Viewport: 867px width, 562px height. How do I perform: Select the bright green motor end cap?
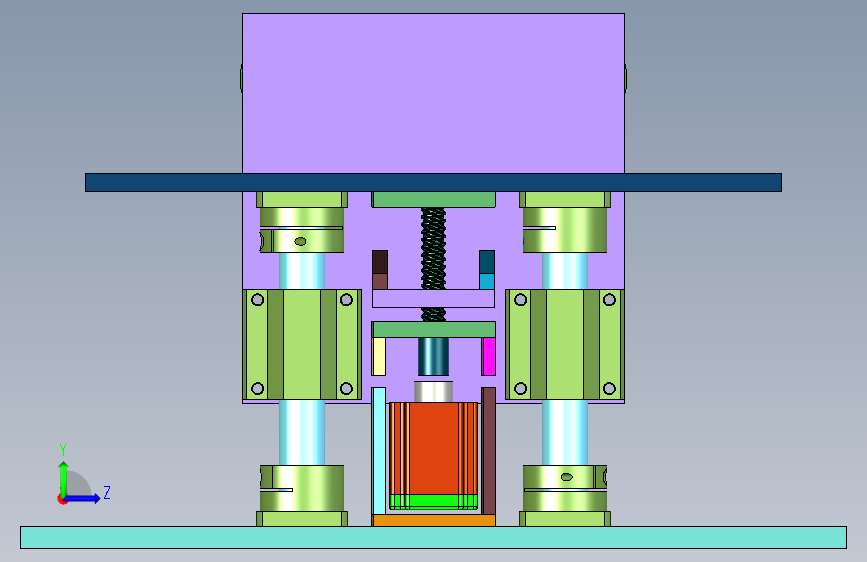(x=434, y=502)
